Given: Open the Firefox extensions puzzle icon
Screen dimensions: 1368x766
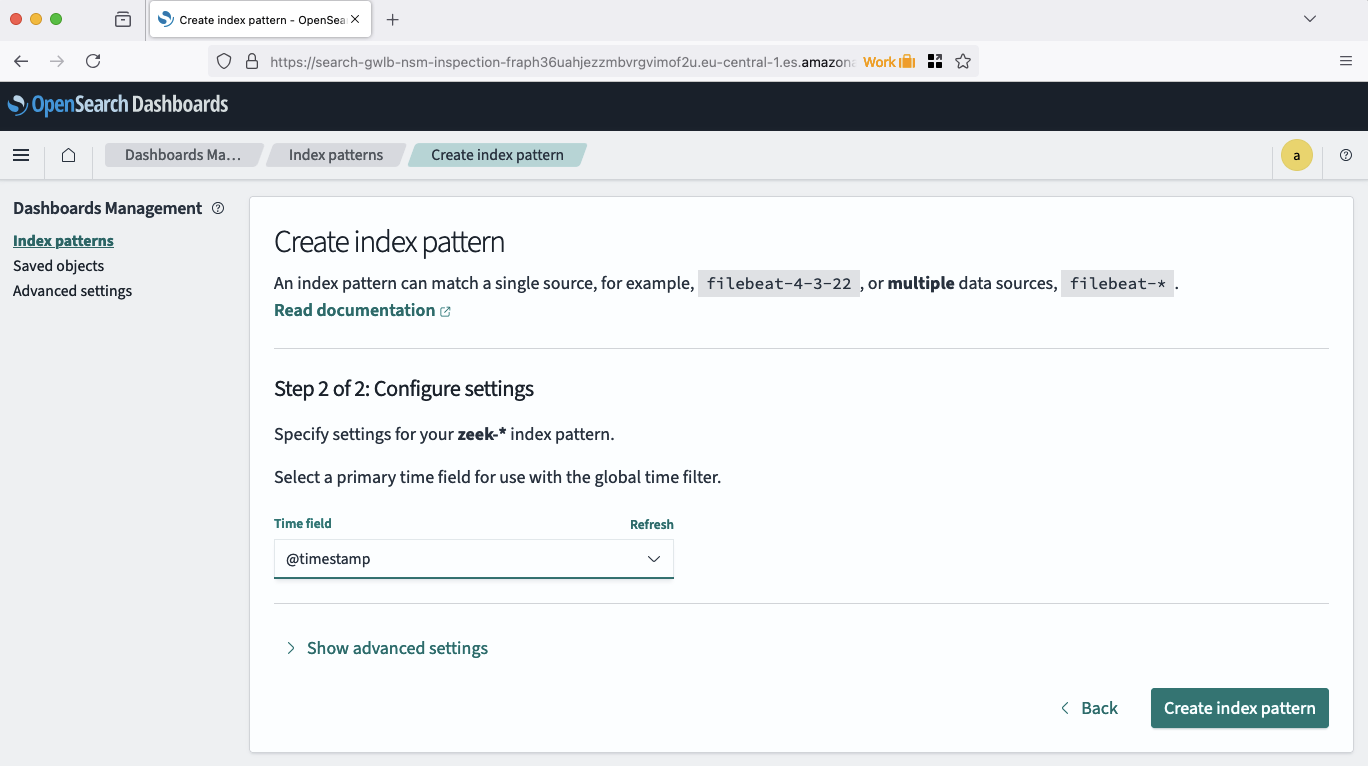Looking at the screenshot, I should tap(934, 61).
